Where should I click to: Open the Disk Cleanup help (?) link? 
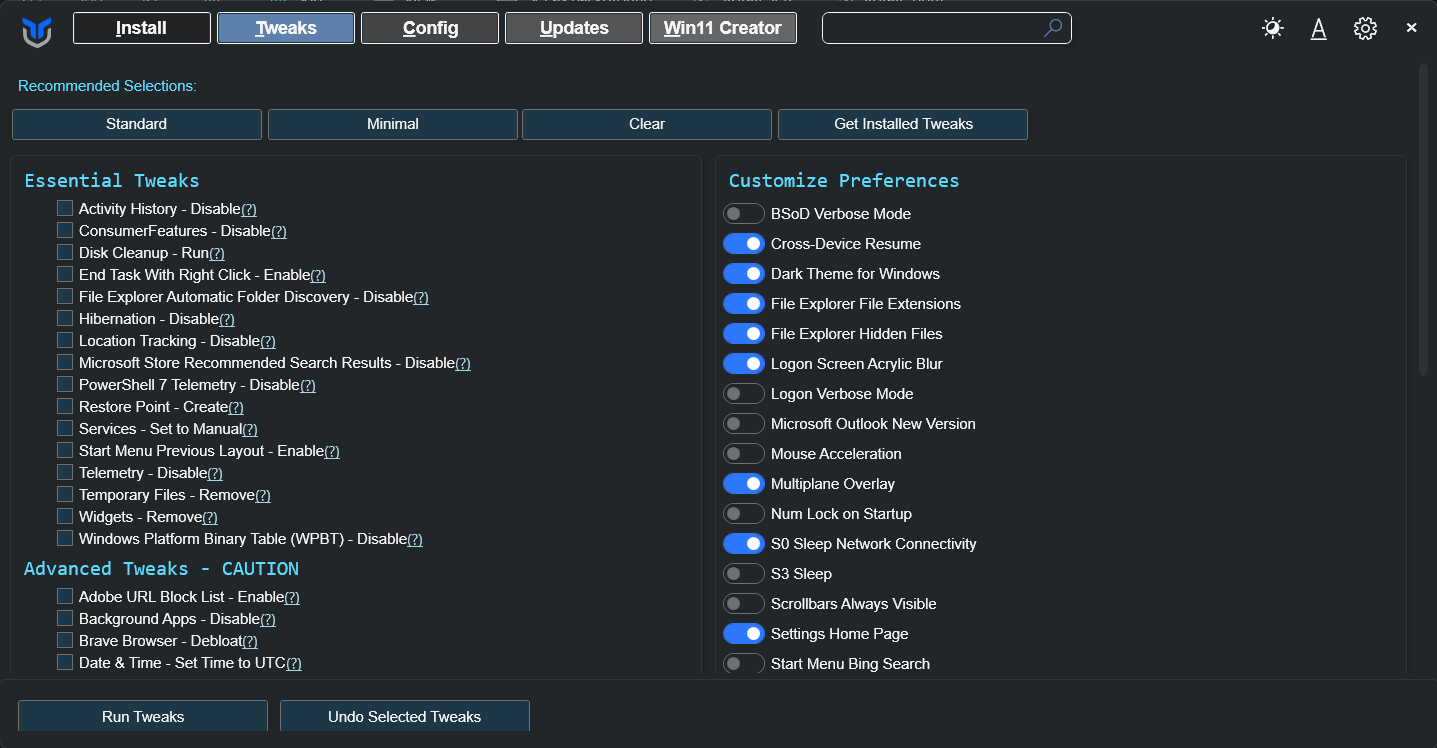217,253
